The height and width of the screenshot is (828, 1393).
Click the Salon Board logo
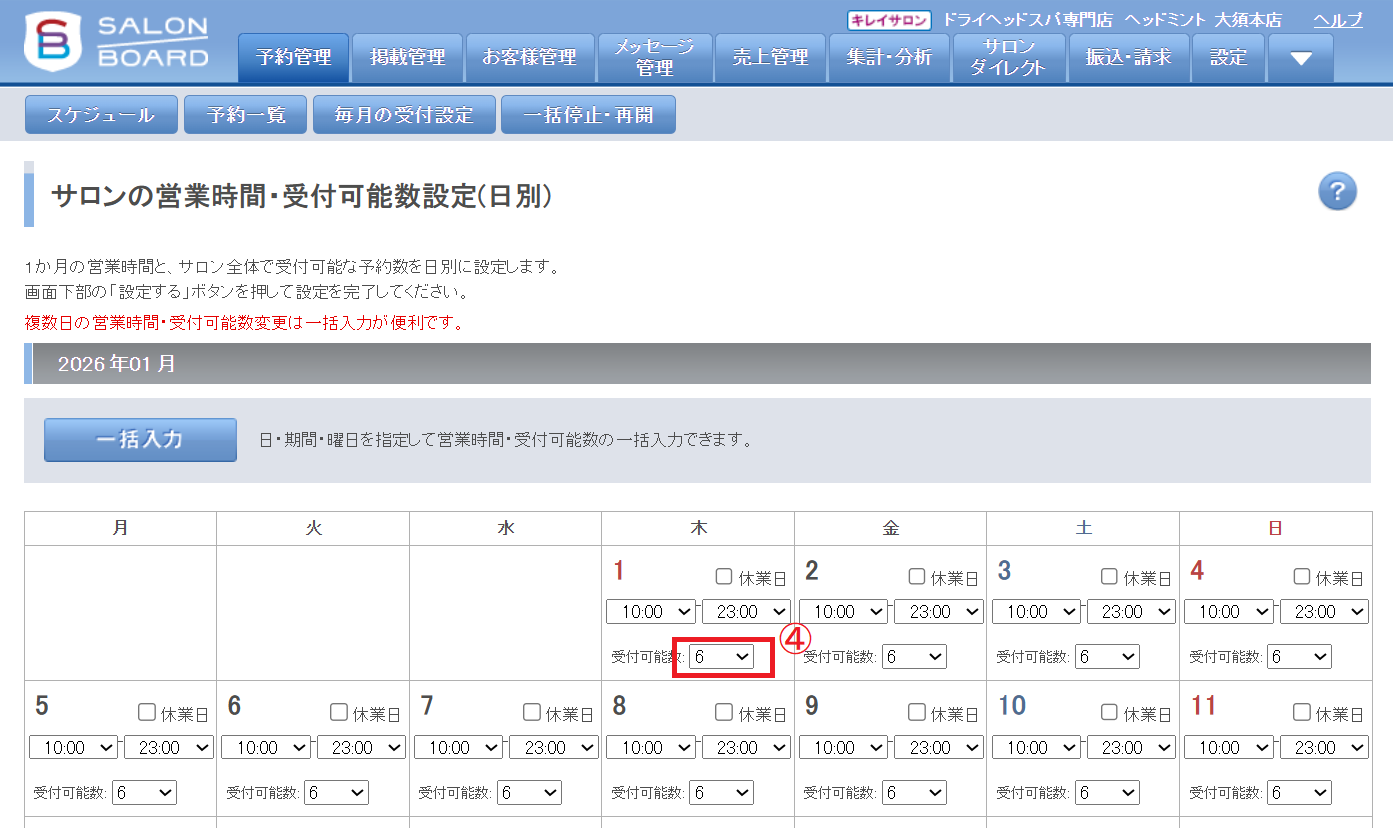116,42
